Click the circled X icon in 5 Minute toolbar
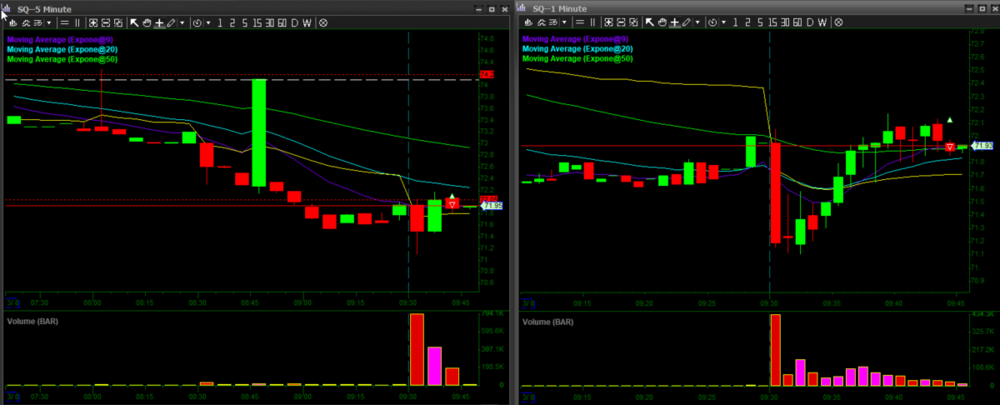Viewport: 1000px width, 405px height. click(322, 21)
